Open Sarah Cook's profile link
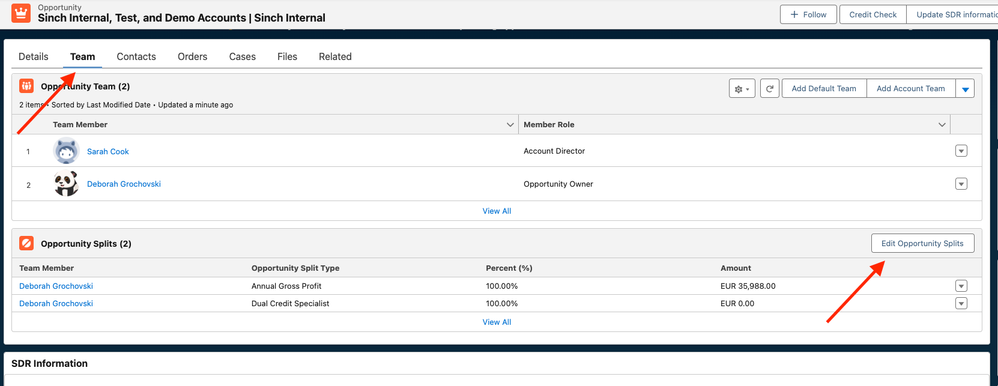Image resolution: width=998 pixels, height=386 pixels. pos(108,152)
